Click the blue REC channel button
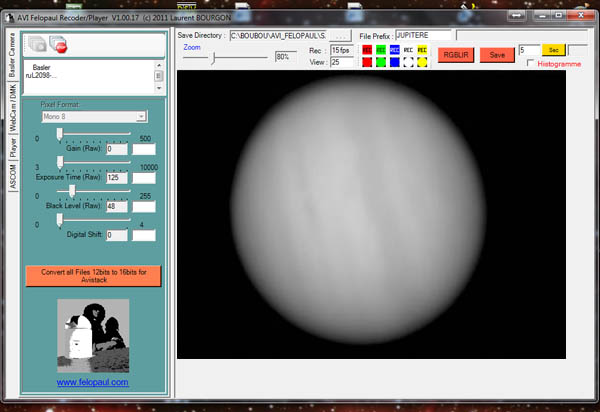 click(395, 50)
